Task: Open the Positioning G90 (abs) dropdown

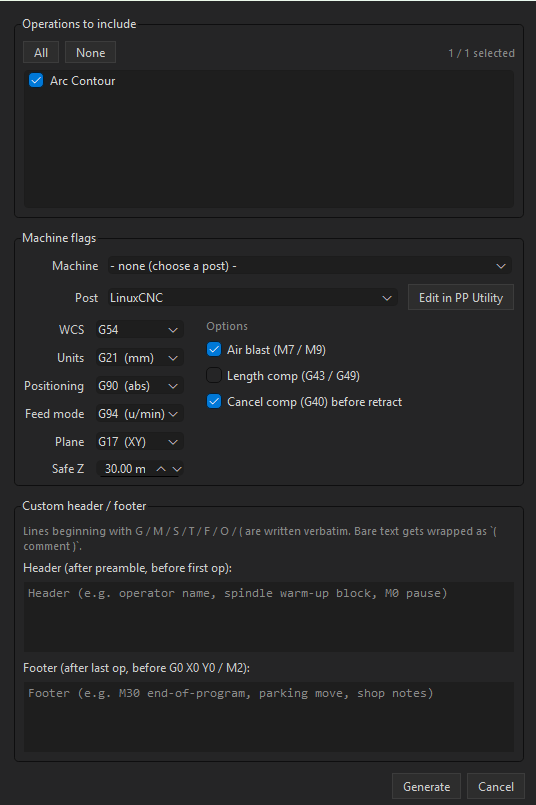Action: pos(139,386)
